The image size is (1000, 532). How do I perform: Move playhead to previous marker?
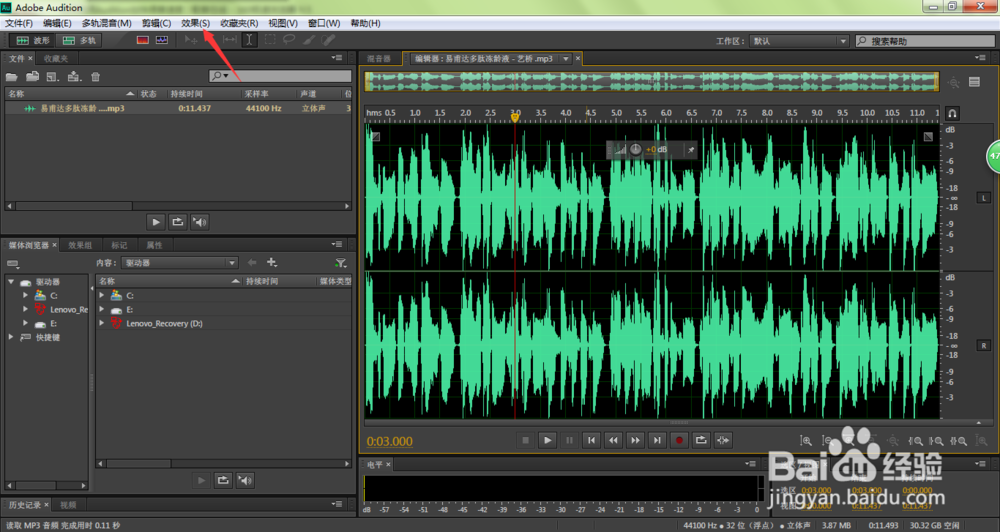[591, 440]
